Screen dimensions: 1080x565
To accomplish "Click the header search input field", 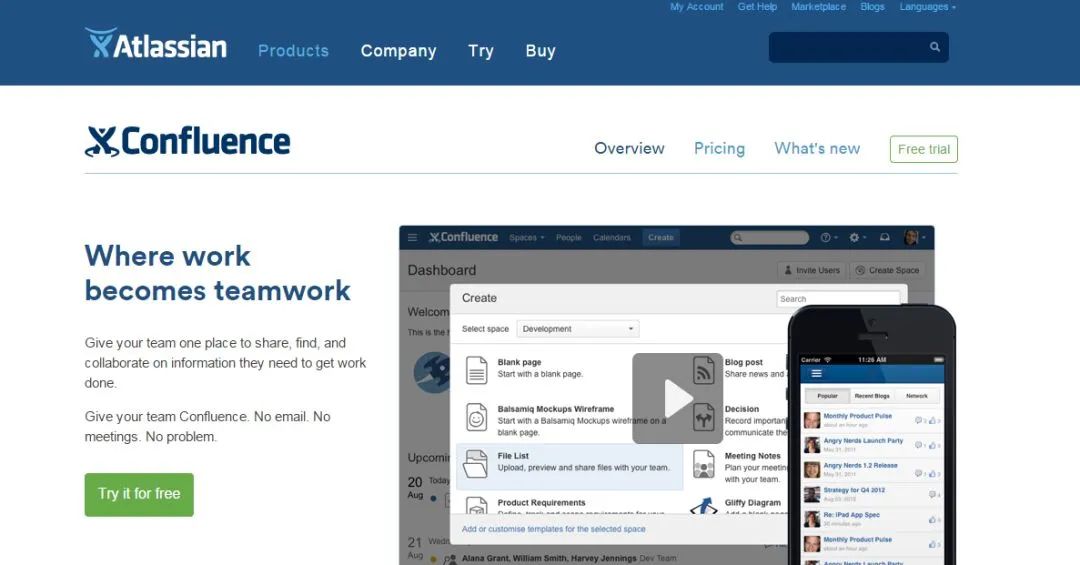I will tap(847, 47).
